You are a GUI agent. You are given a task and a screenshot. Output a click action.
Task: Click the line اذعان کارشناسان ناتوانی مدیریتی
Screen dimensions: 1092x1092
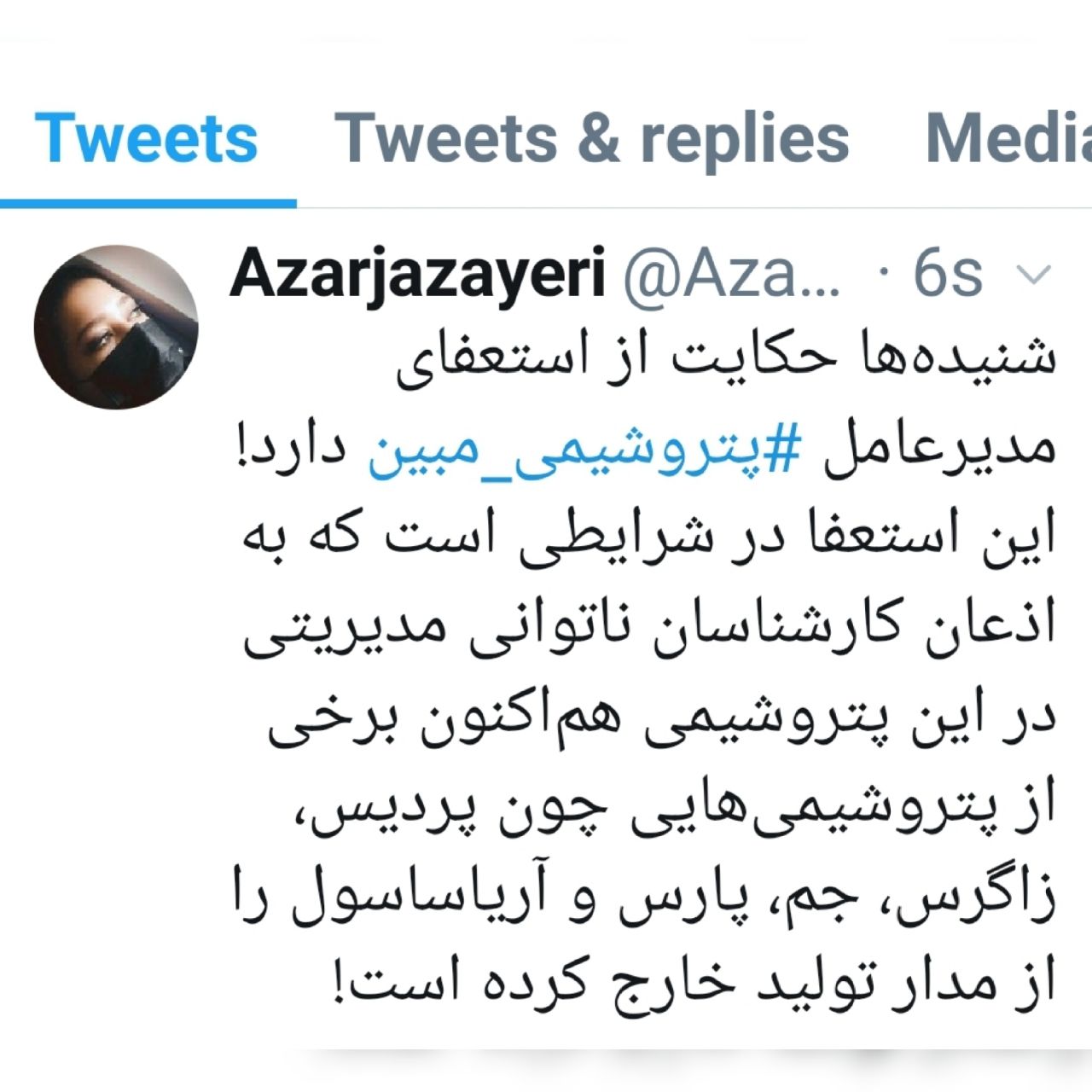coord(651,629)
